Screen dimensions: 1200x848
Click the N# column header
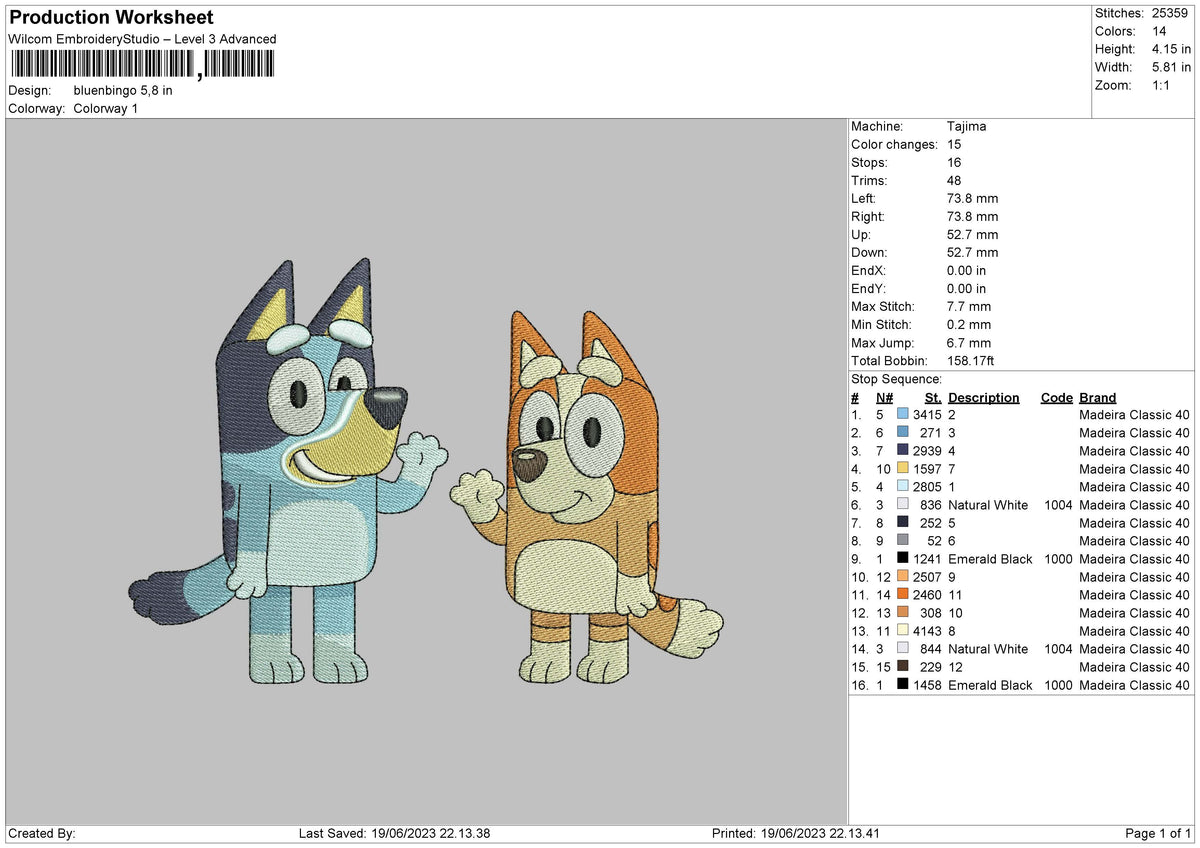point(884,398)
